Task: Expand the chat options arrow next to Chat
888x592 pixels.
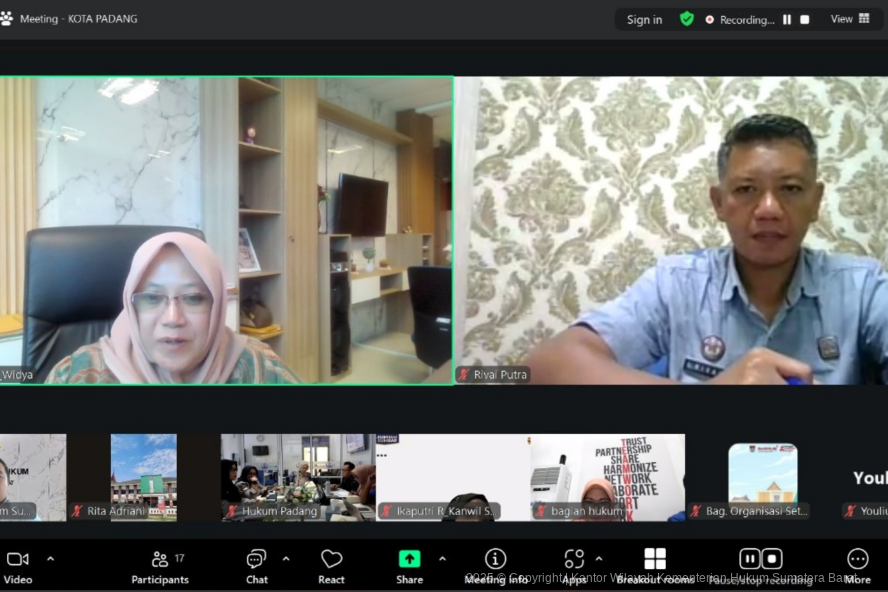Action: point(286,559)
